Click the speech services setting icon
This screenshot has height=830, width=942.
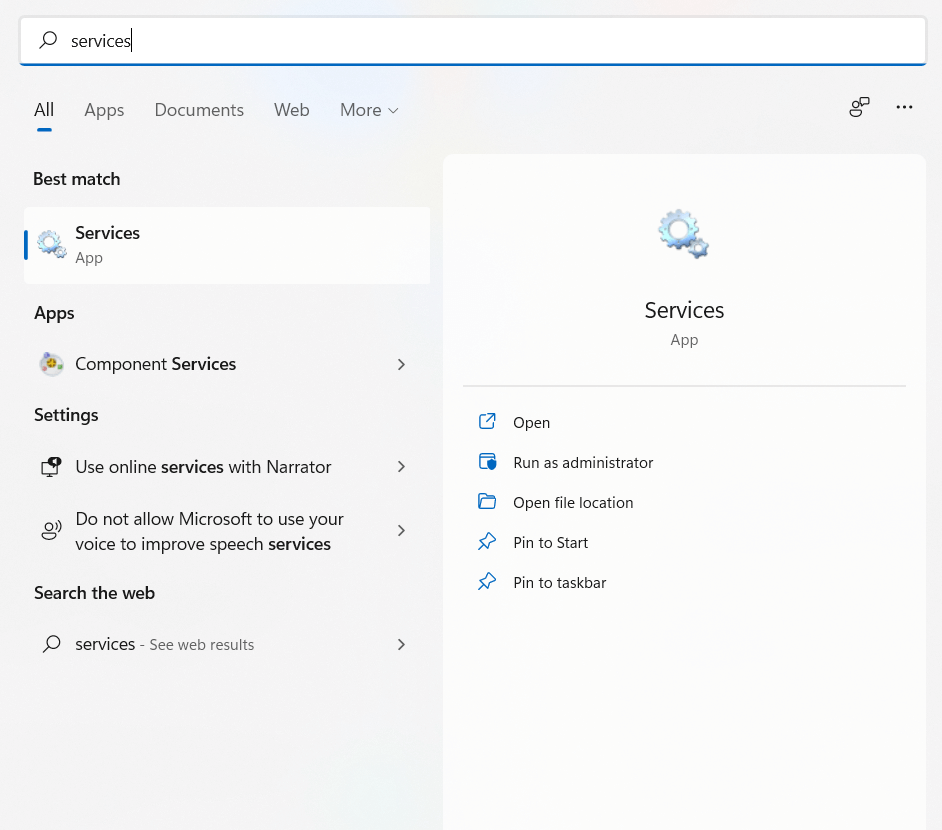click(x=51, y=530)
